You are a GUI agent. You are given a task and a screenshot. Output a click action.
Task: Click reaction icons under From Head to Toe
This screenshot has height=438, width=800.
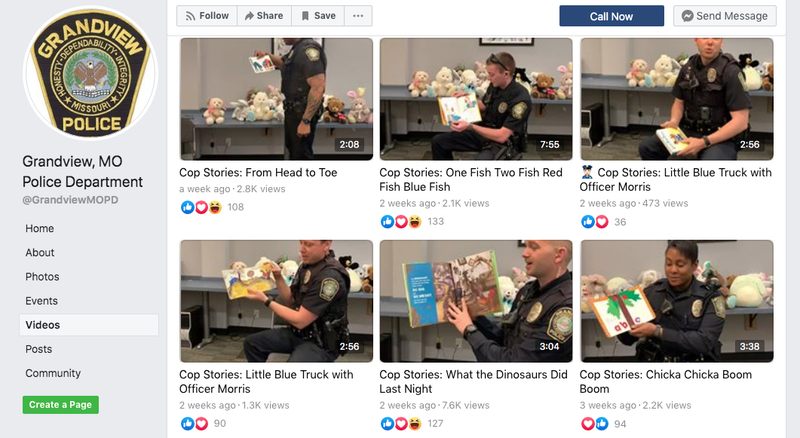pyautogui.click(x=201, y=207)
